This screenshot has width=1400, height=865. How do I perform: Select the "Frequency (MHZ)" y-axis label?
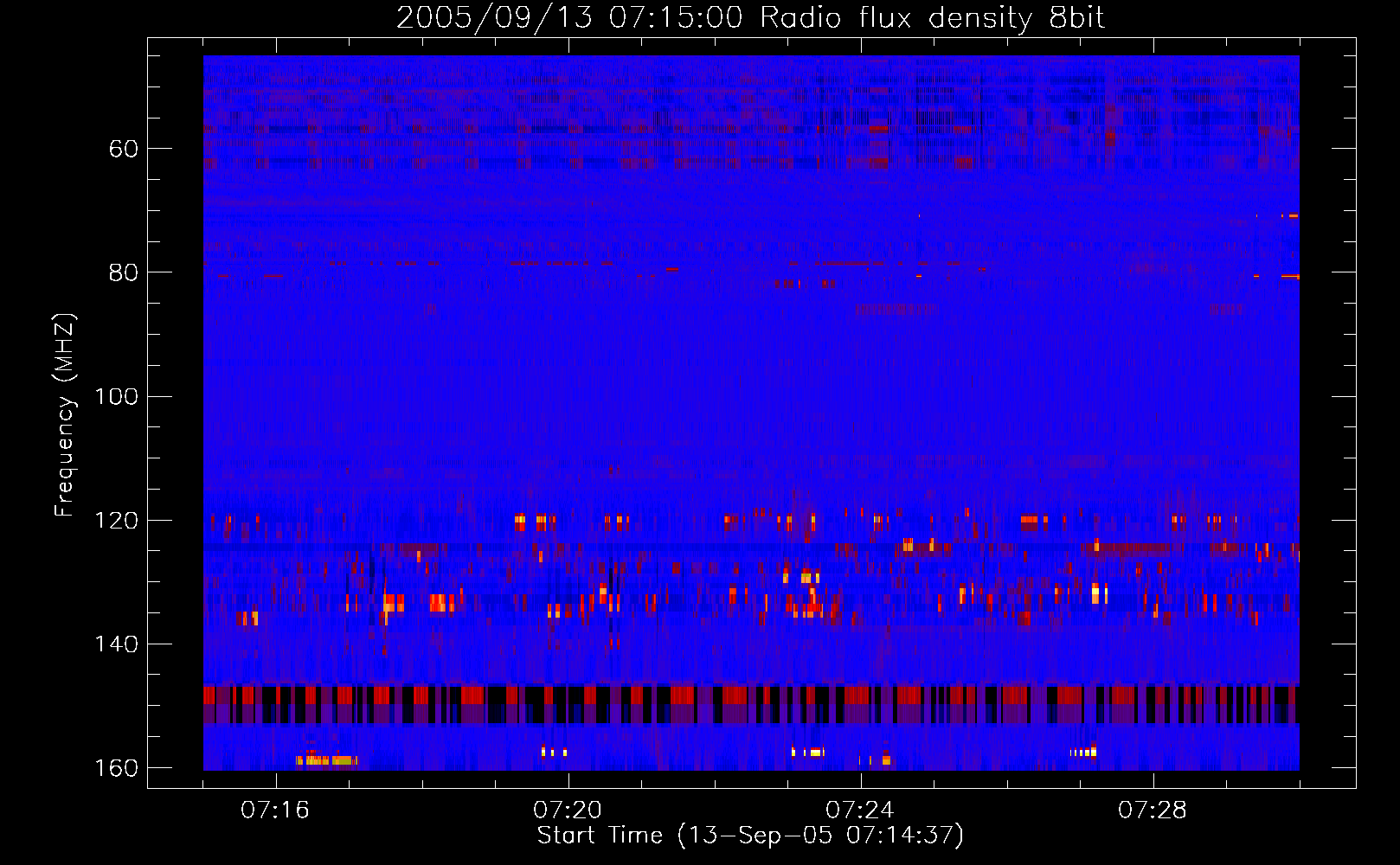pyautogui.click(x=65, y=414)
